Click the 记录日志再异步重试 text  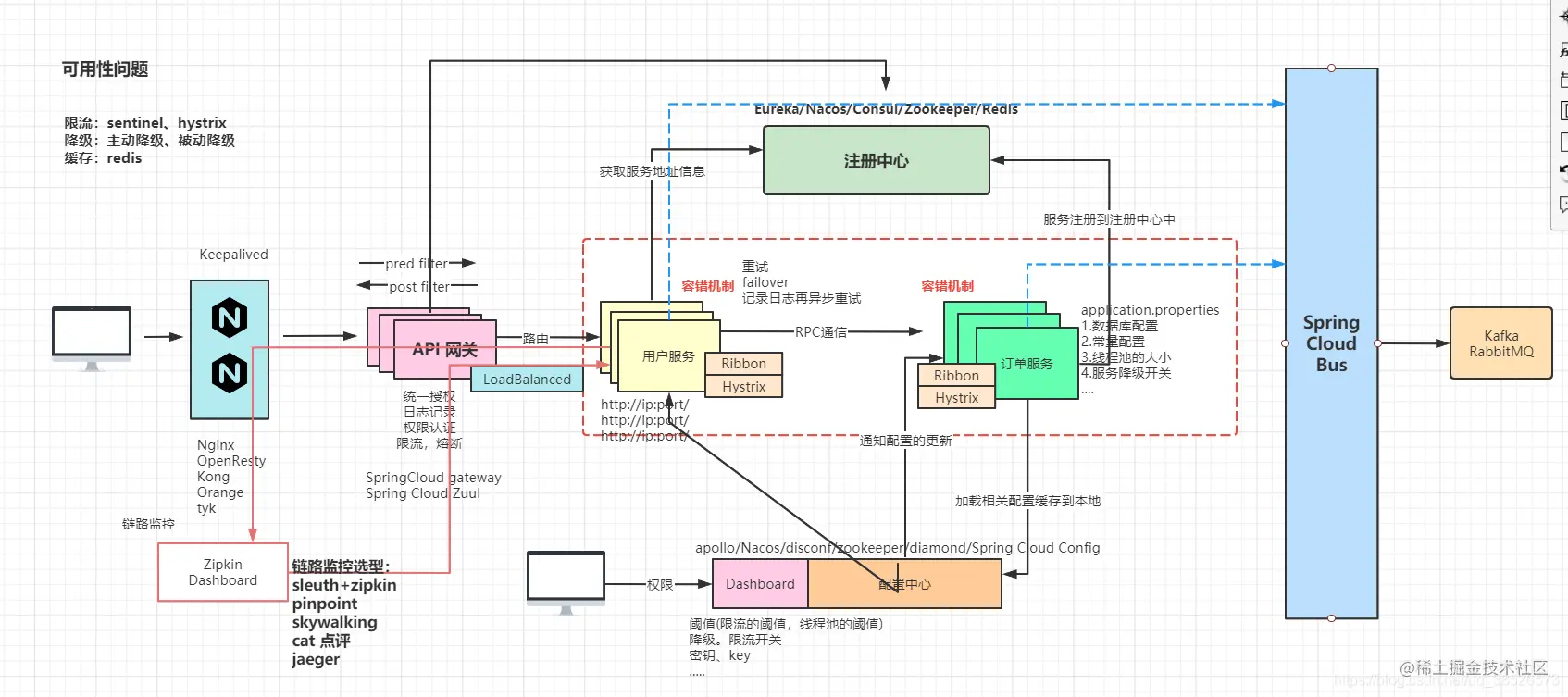pos(802,298)
